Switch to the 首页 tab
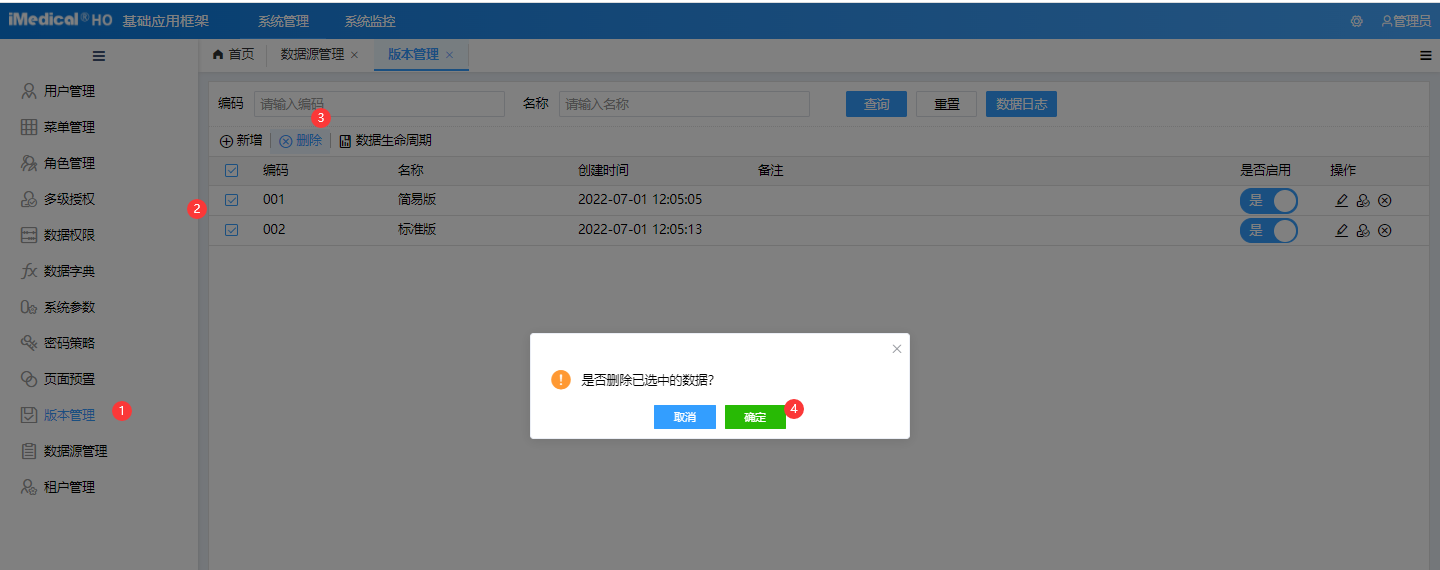The image size is (1440, 570). pyautogui.click(x=233, y=55)
